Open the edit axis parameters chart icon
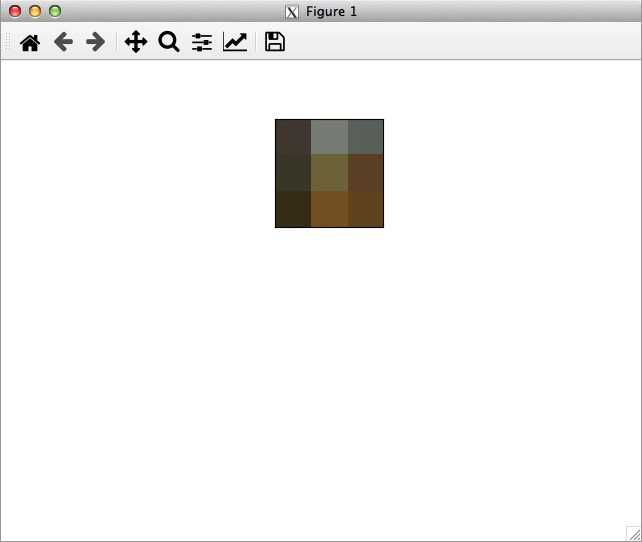The image size is (642, 542). (235, 42)
